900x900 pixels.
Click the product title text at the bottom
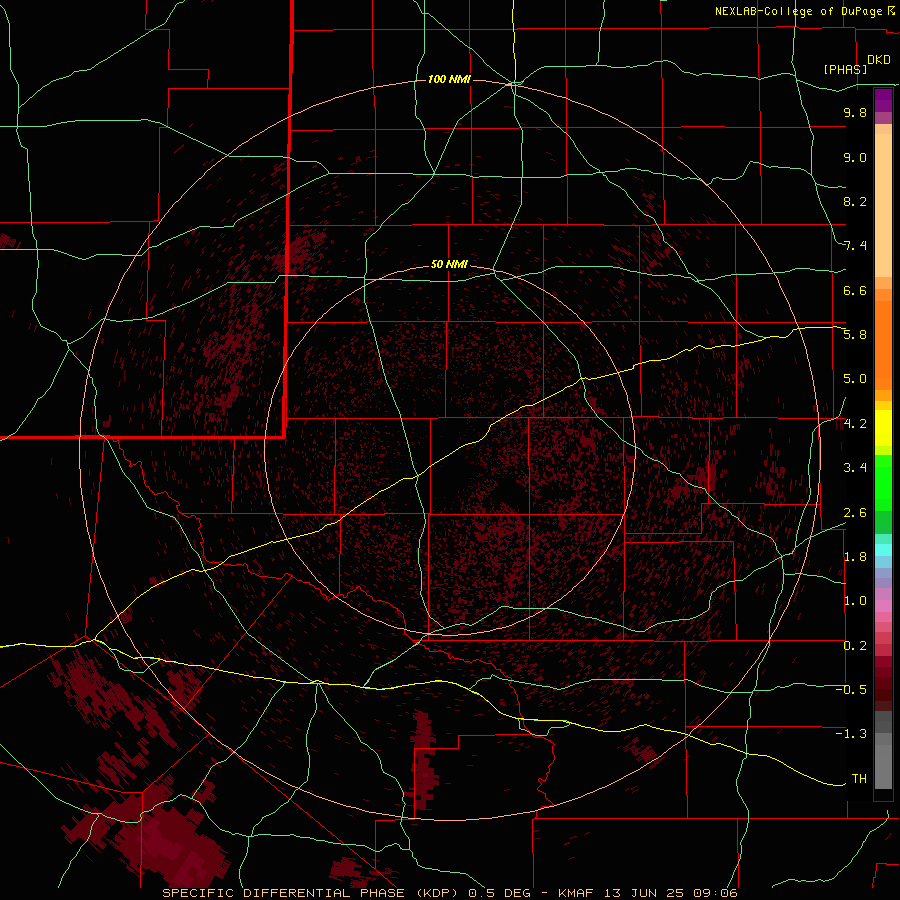(x=449, y=893)
